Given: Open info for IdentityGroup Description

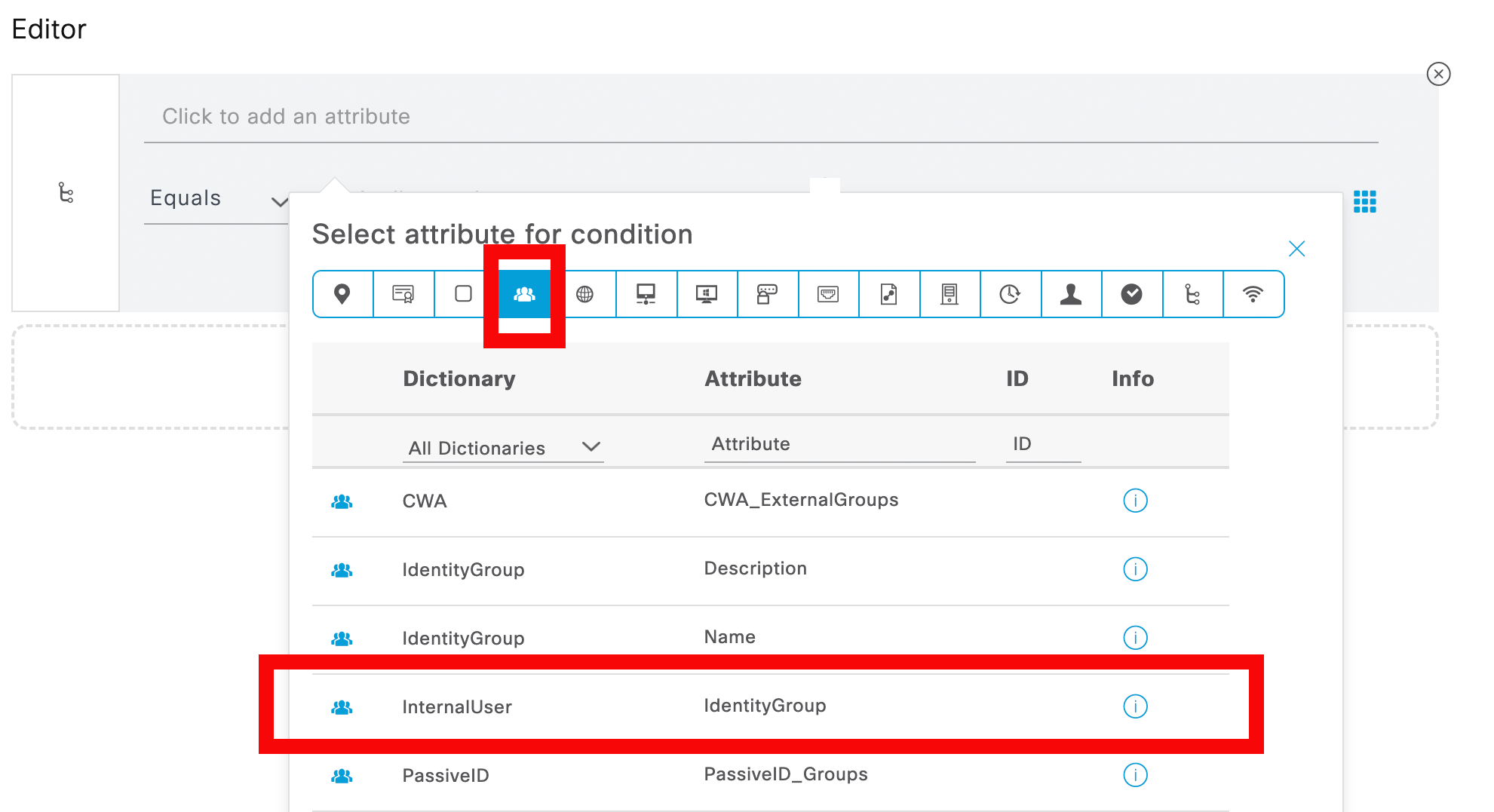Looking at the screenshot, I should click(1135, 569).
